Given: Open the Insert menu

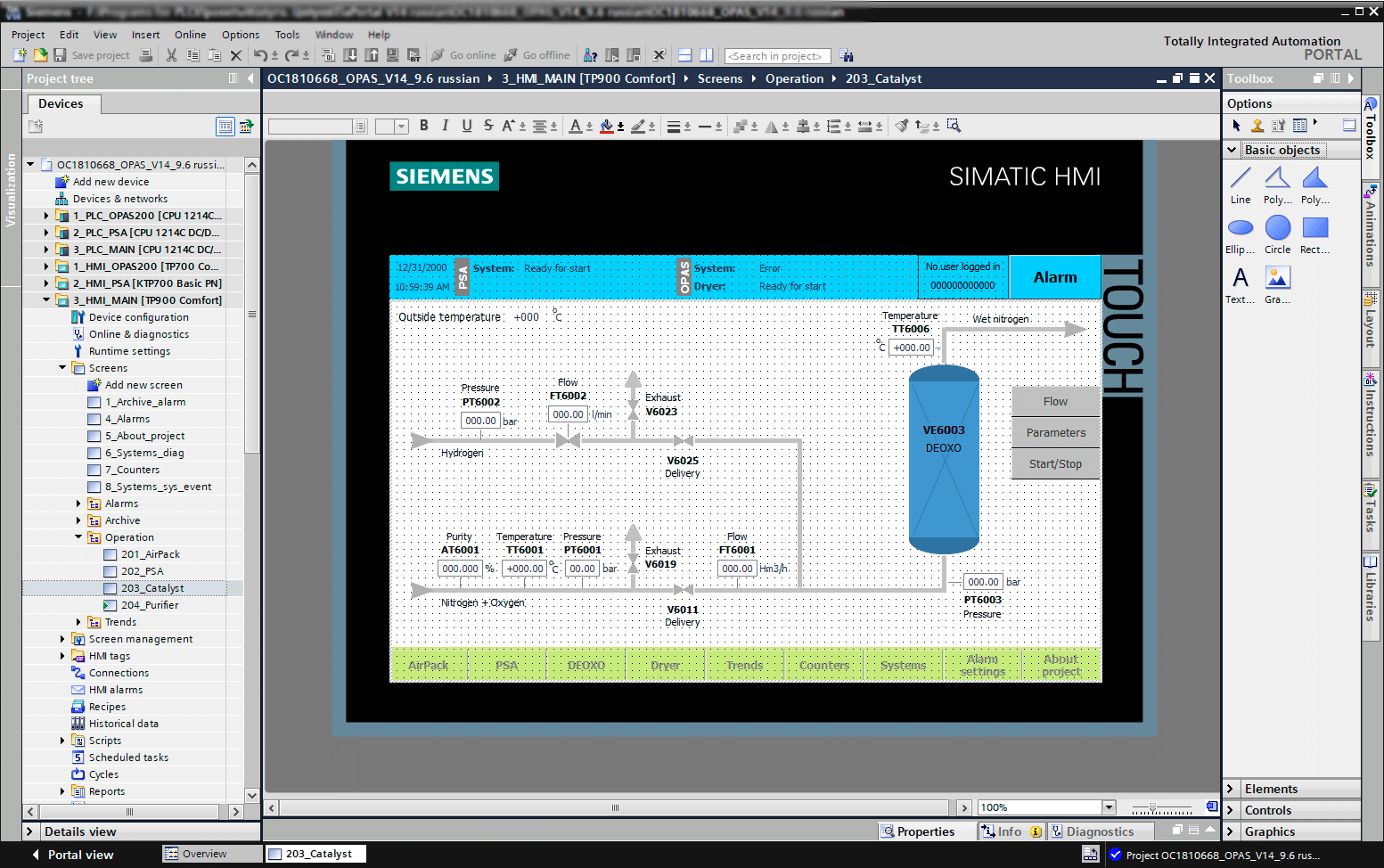Looking at the screenshot, I should [145, 35].
